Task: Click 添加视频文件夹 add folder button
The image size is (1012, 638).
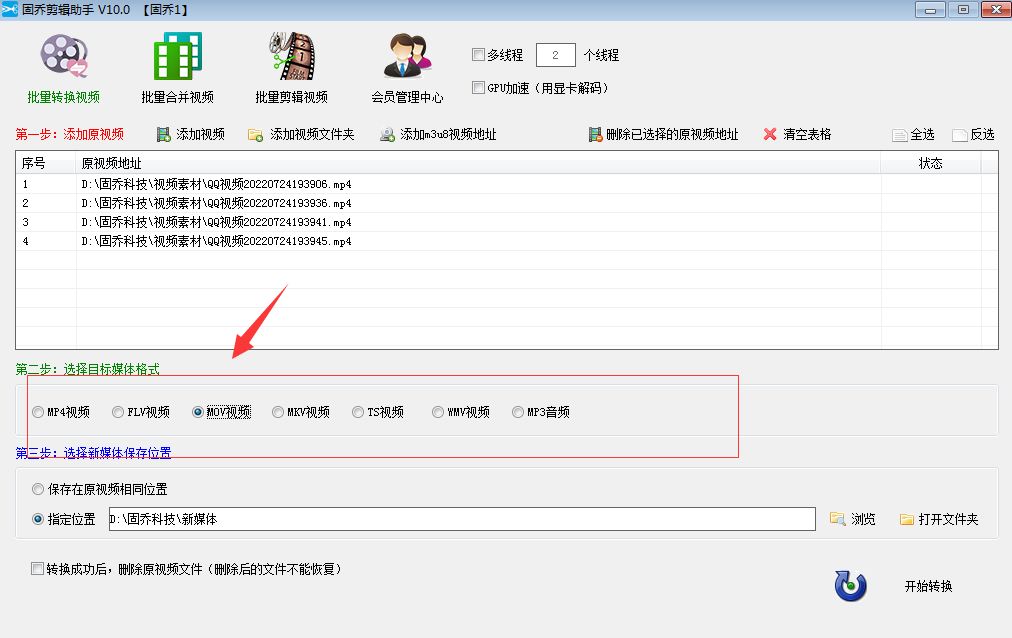Action: pos(301,134)
